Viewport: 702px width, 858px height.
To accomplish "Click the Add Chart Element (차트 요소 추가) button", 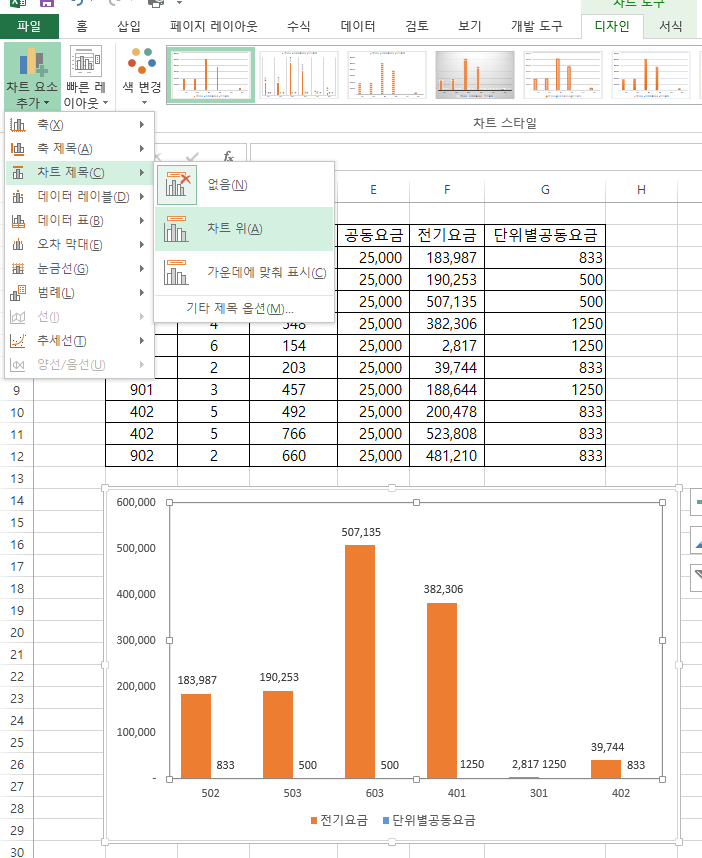I will coord(31,75).
